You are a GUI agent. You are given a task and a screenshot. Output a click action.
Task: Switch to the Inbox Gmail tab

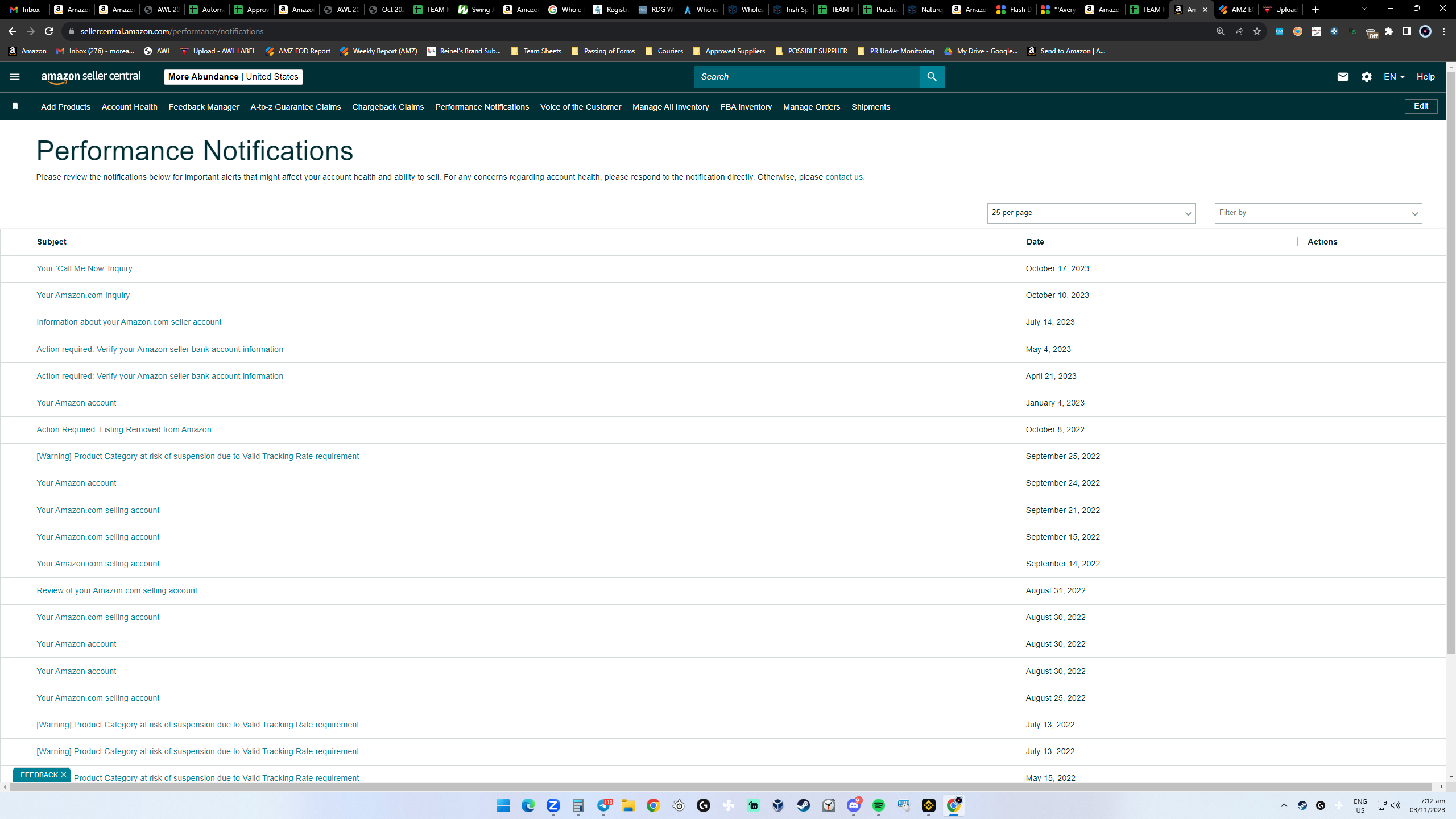click(26, 10)
